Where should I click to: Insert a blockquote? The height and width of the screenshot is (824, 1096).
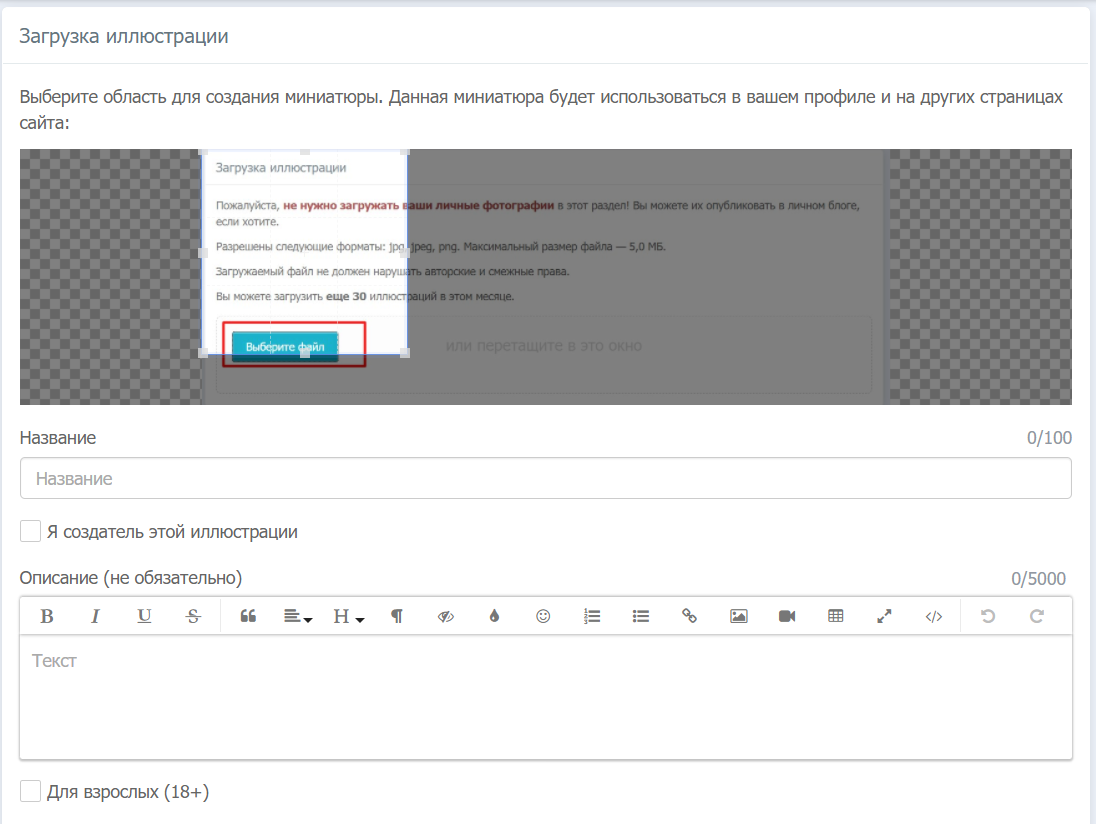coord(248,616)
